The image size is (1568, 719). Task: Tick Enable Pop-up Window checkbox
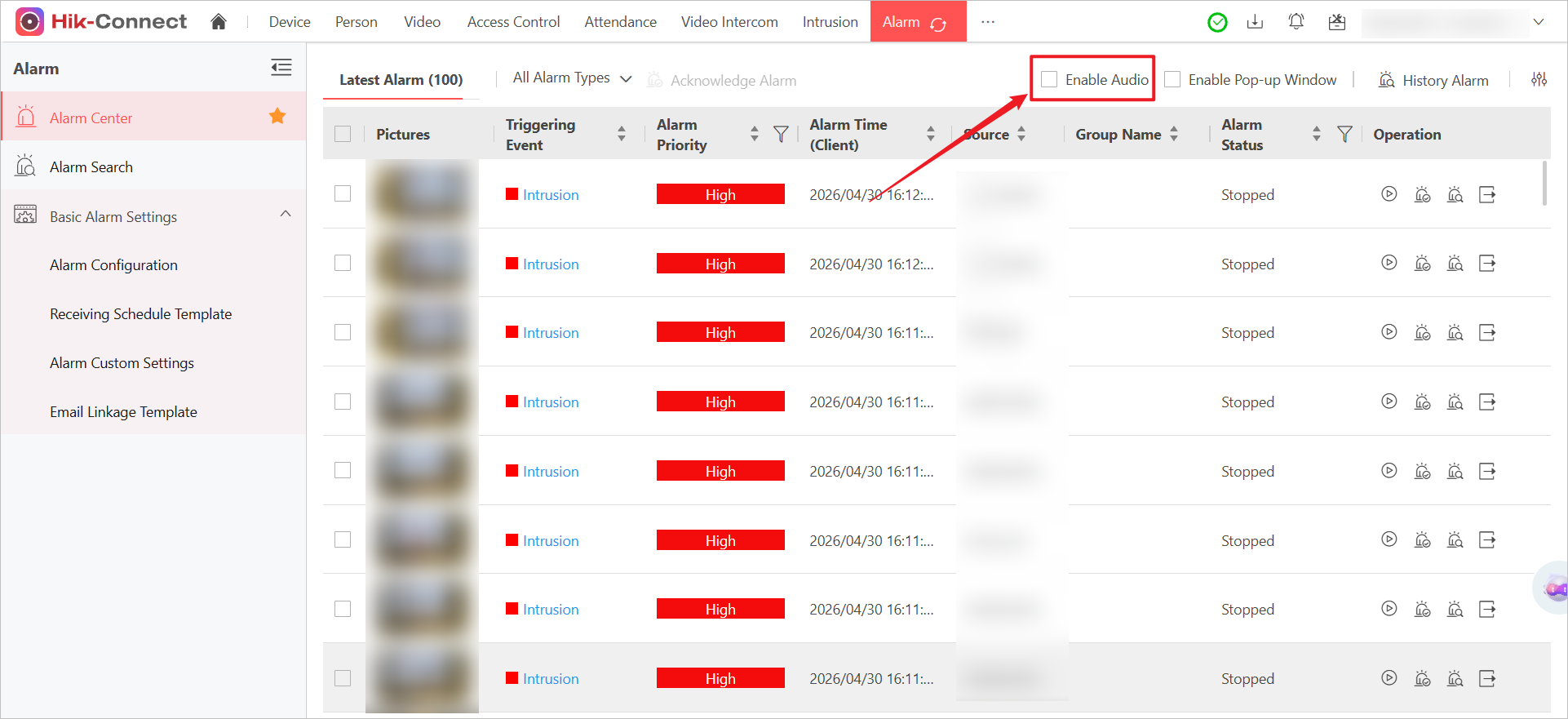click(1172, 79)
